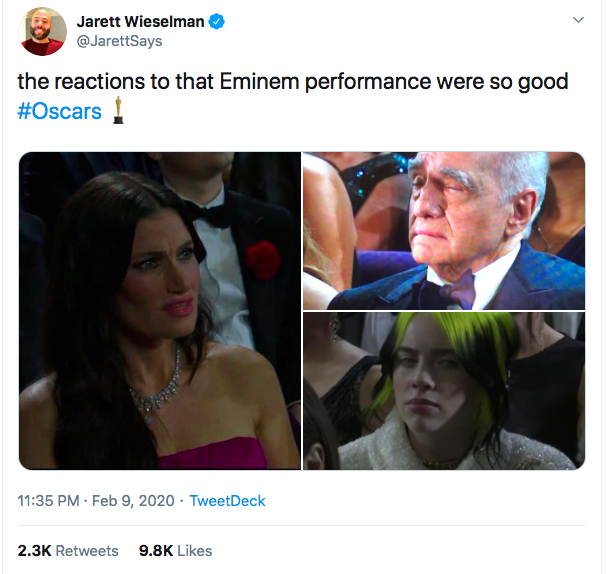This screenshot has height=574, width=606.
Task: Open the left photo of woman in pink dress
Action: pos(160,310)
